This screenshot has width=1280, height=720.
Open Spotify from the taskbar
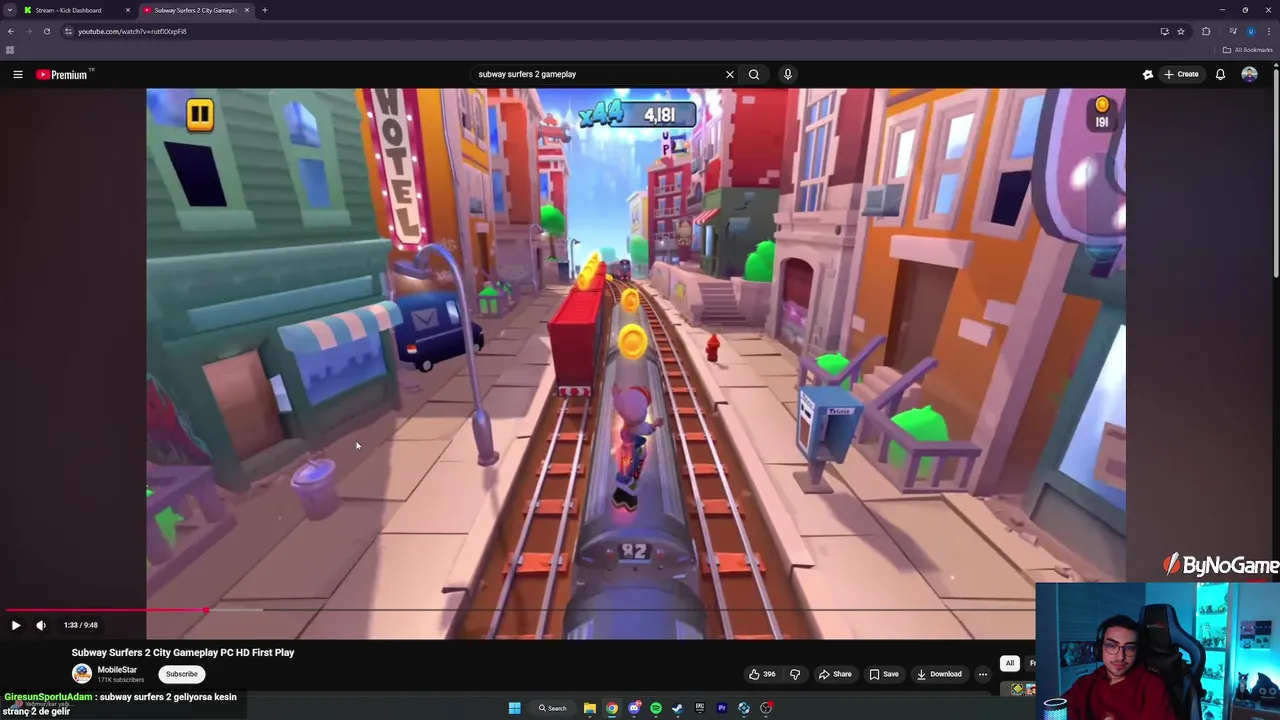pos(656,708)
